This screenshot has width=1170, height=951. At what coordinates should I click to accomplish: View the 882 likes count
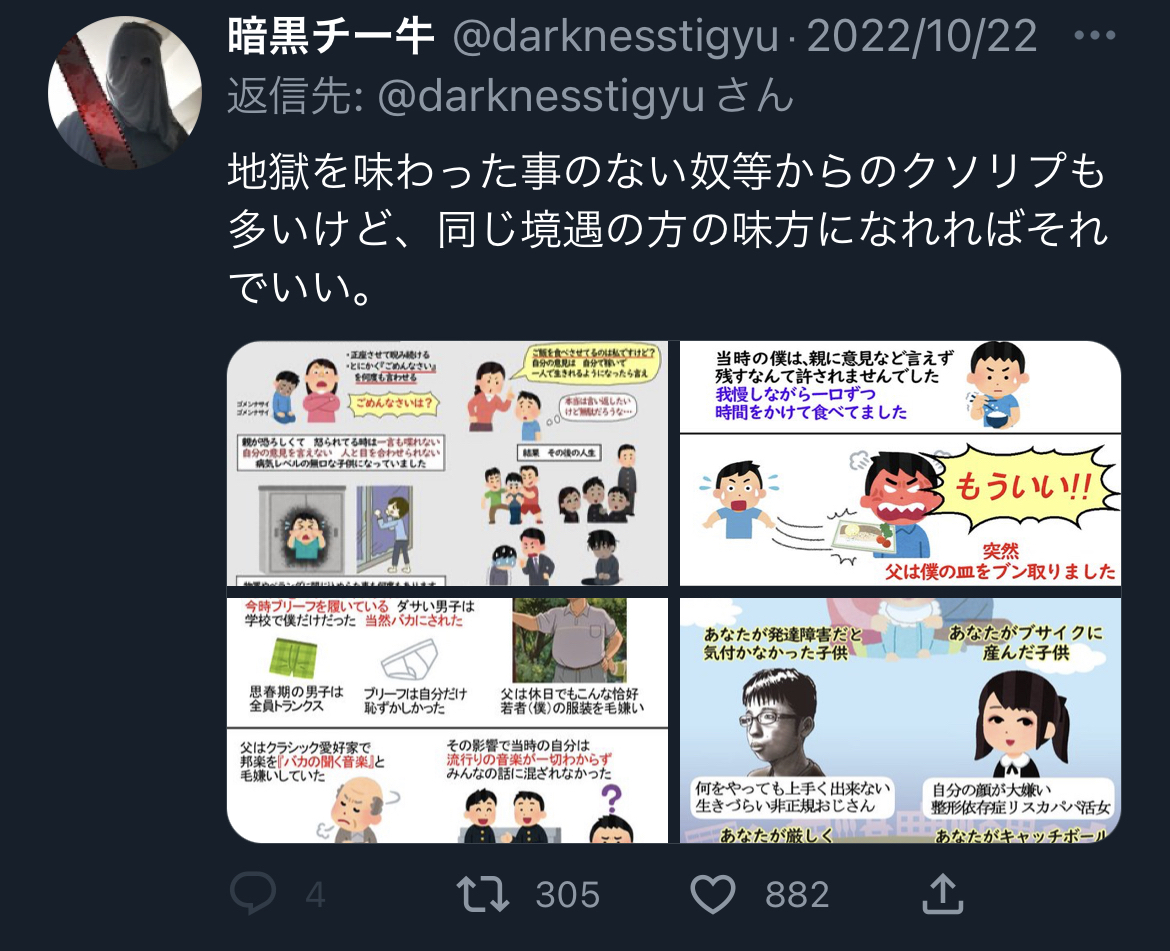click(797, 894)
